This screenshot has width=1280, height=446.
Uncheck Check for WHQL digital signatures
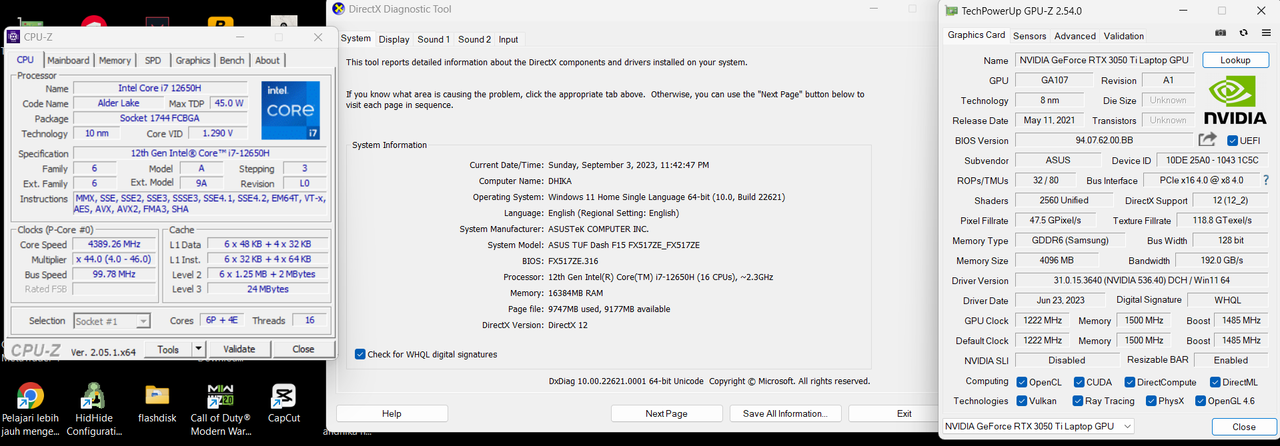(360, 354)
